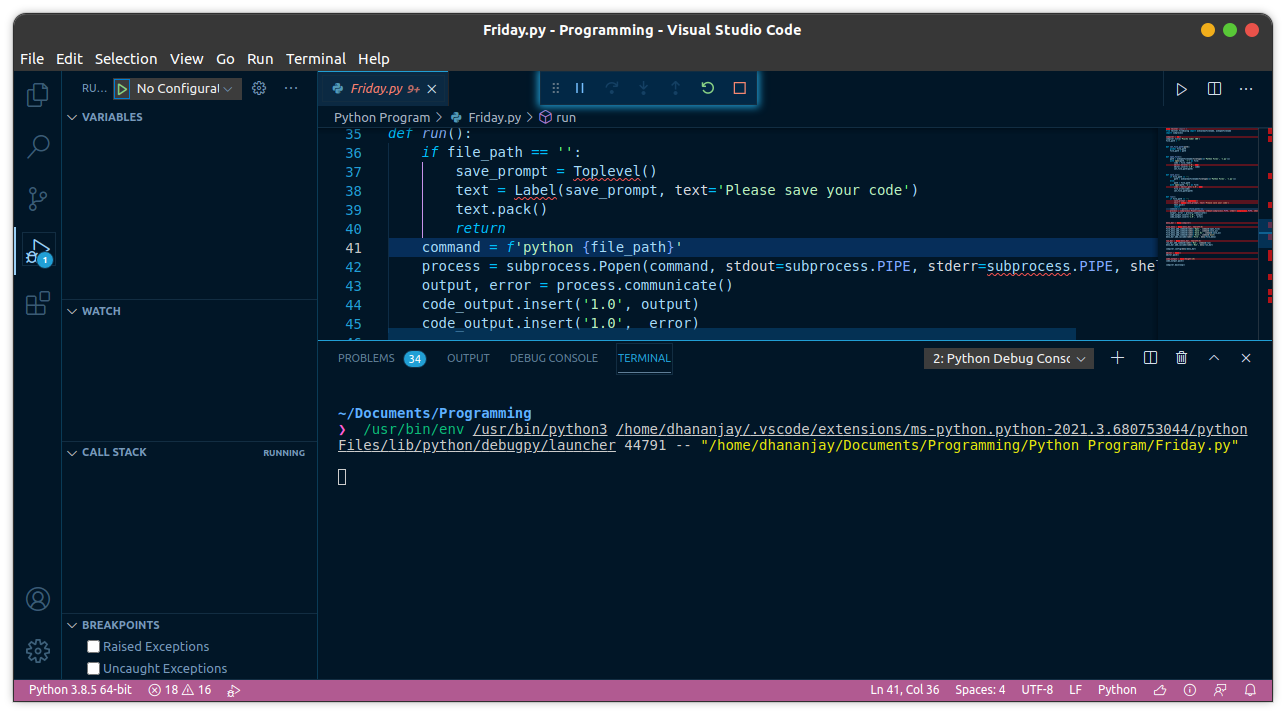Open the Help menu
Image resolution: width=1286 pixels, height=715 pixels.
pyautogui.click(x=374, y=59)
